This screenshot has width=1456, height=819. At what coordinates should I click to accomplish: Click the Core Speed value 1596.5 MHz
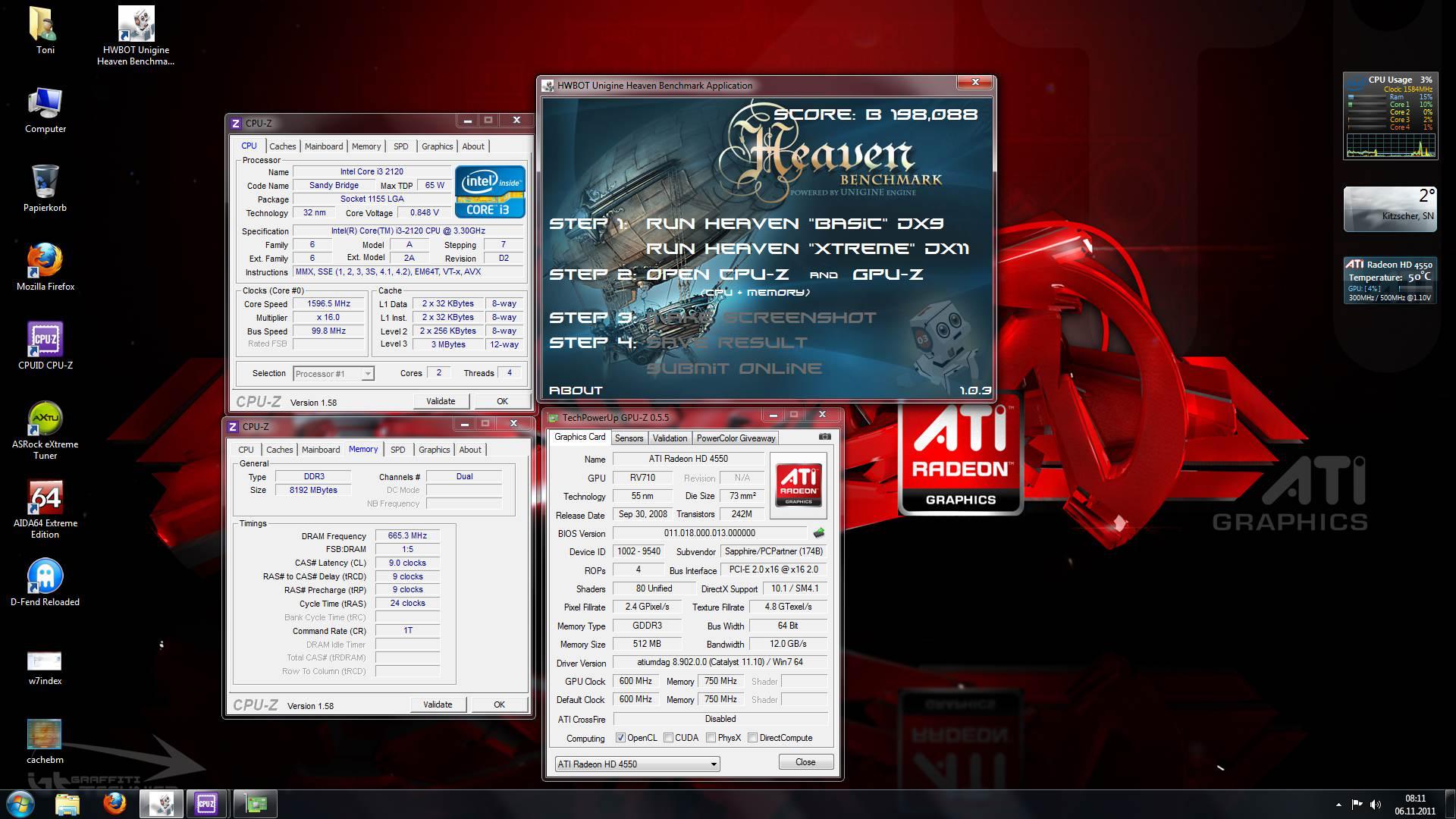pyautogui.click(x=328, y=304)
